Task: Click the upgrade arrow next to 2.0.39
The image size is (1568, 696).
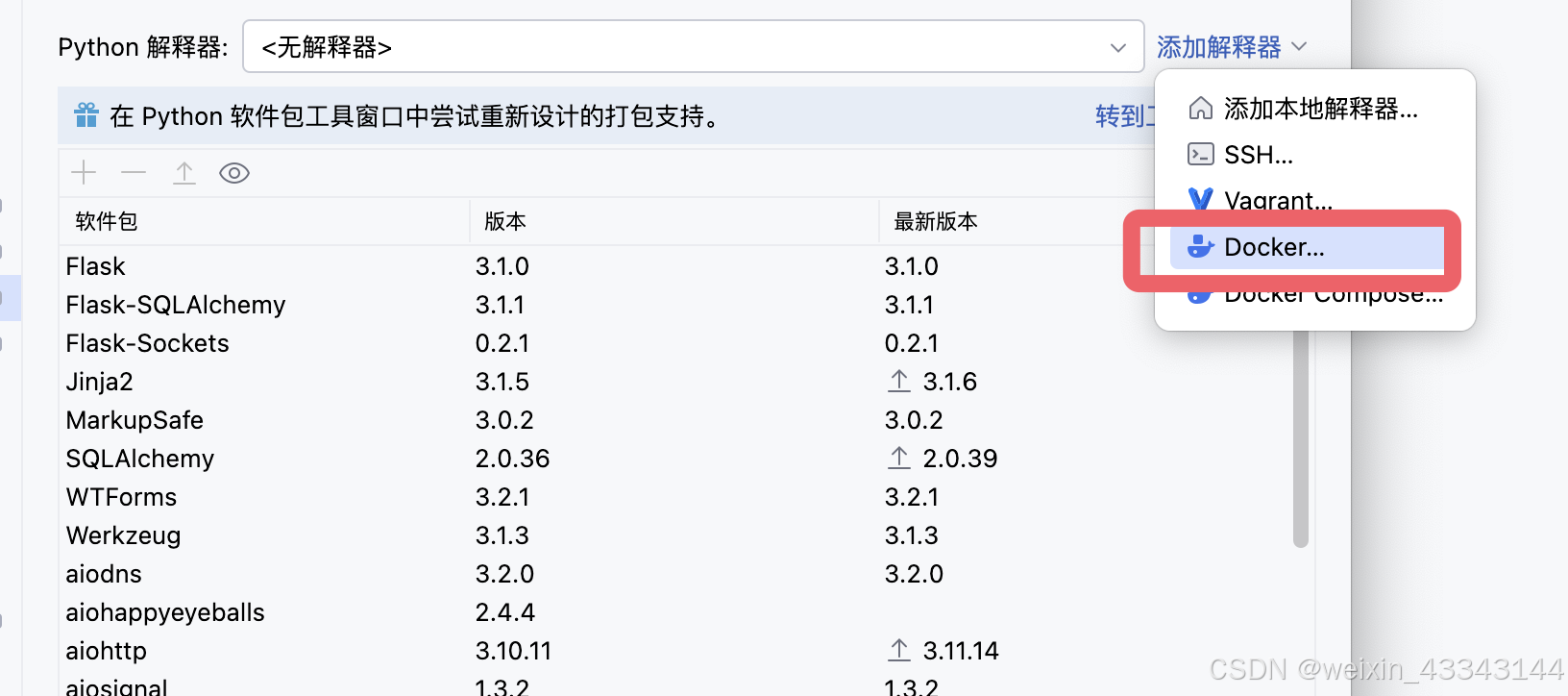Action: point(899,458)
